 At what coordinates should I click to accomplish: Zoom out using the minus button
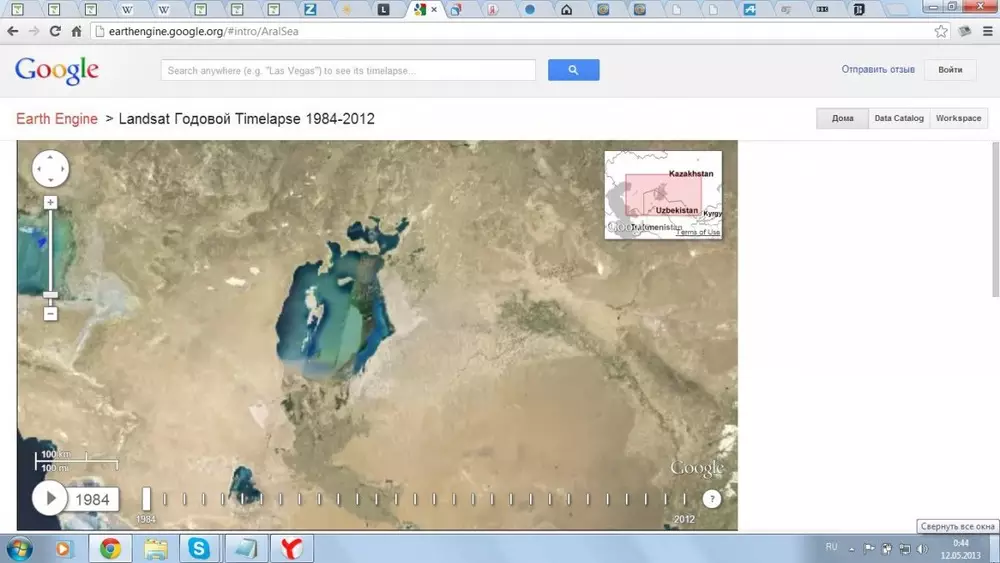50,314
